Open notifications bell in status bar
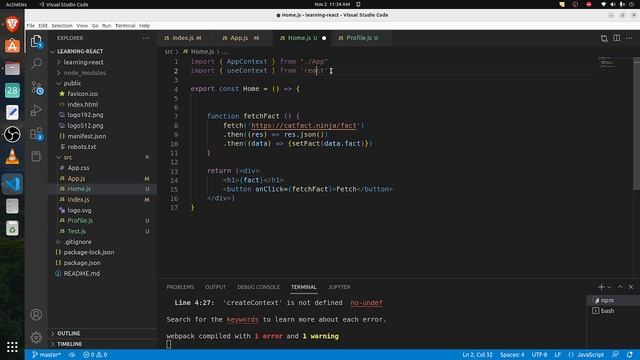The width and height of the screenshot is (640, 360). pyautogui.click(x=630, y=355)
